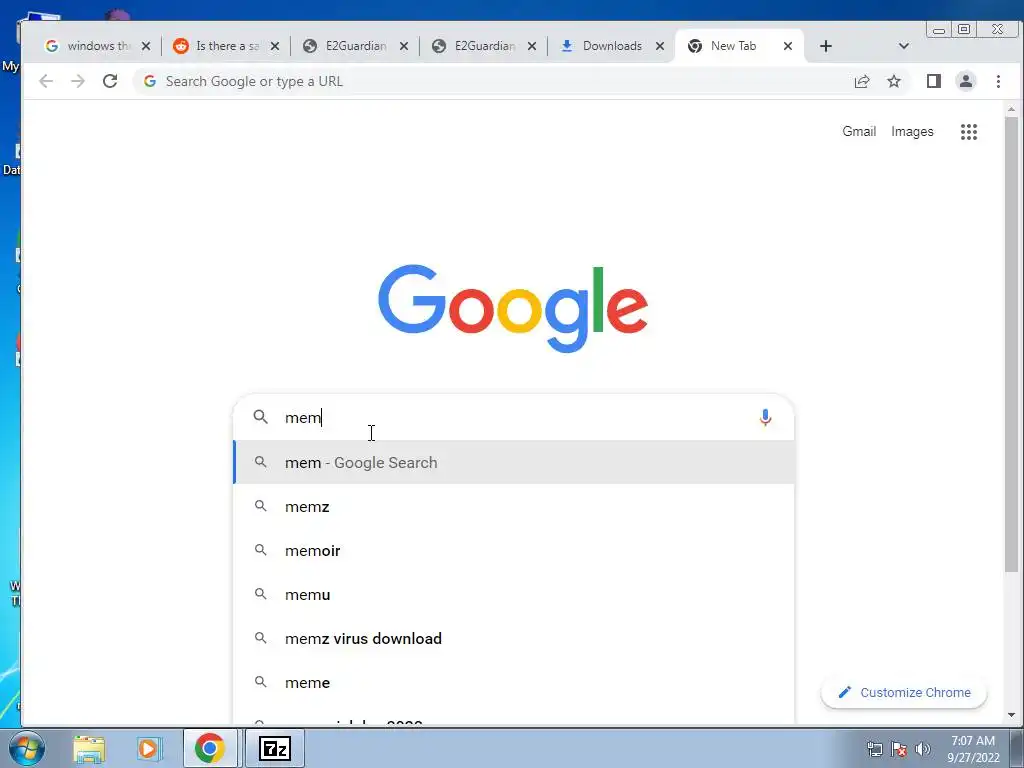Click the browser back arrow
Image resolution: width=1024 pixels, height=768 pixels.
tap(46, 81)
